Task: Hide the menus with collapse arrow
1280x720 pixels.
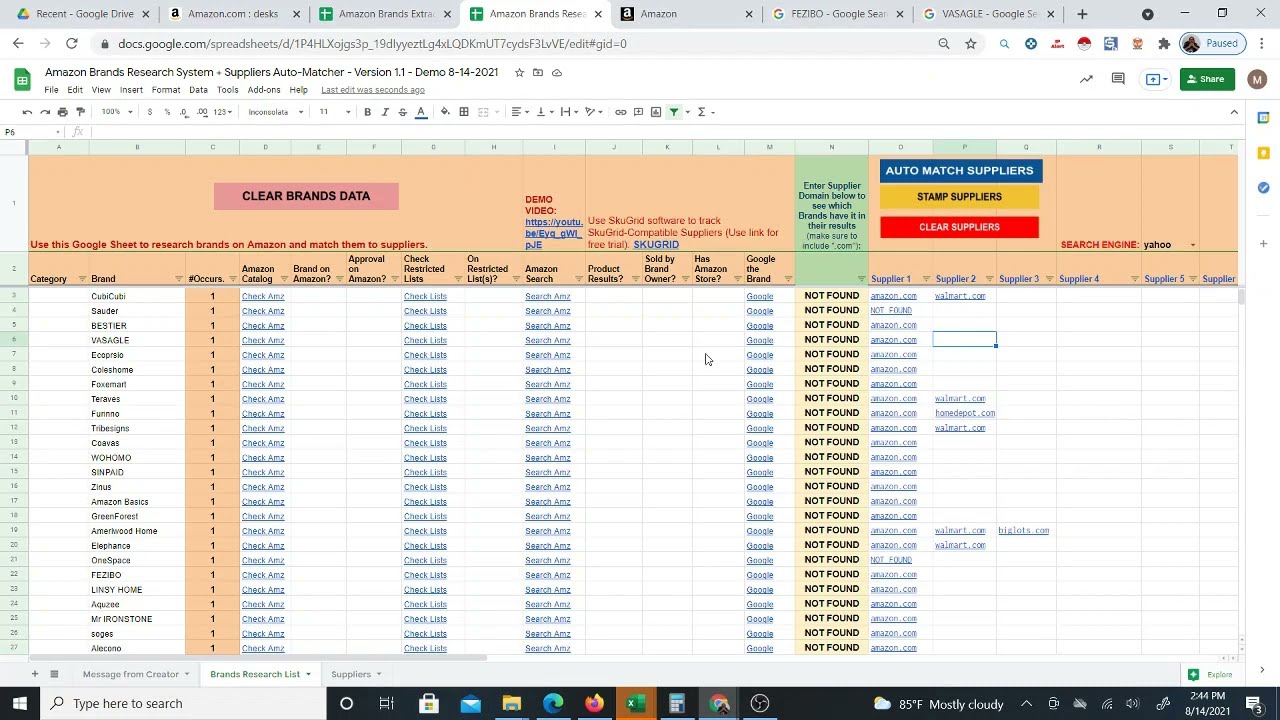Action: point(1234,112)
